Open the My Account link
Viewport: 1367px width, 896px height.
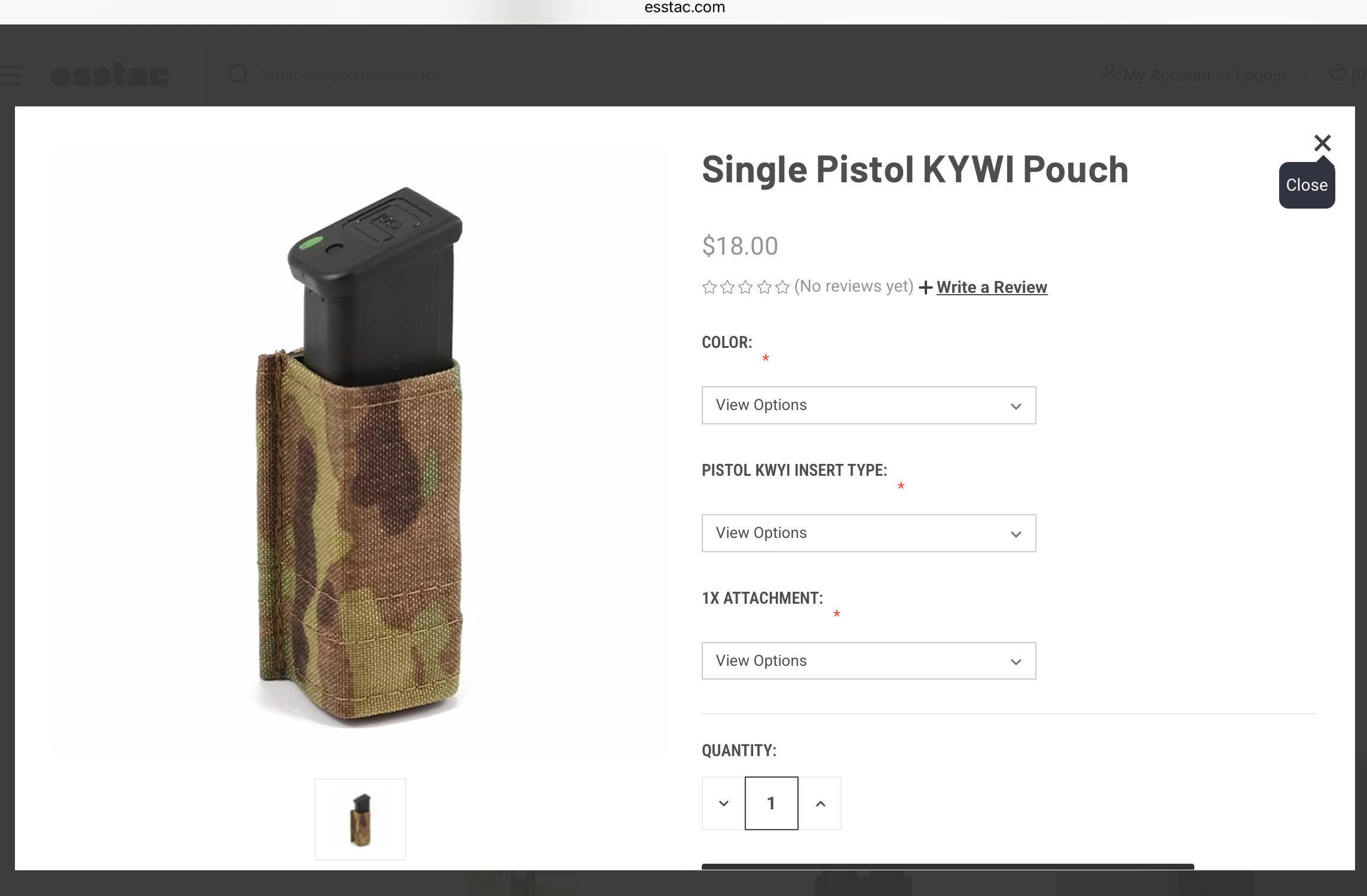point(1167,75)
